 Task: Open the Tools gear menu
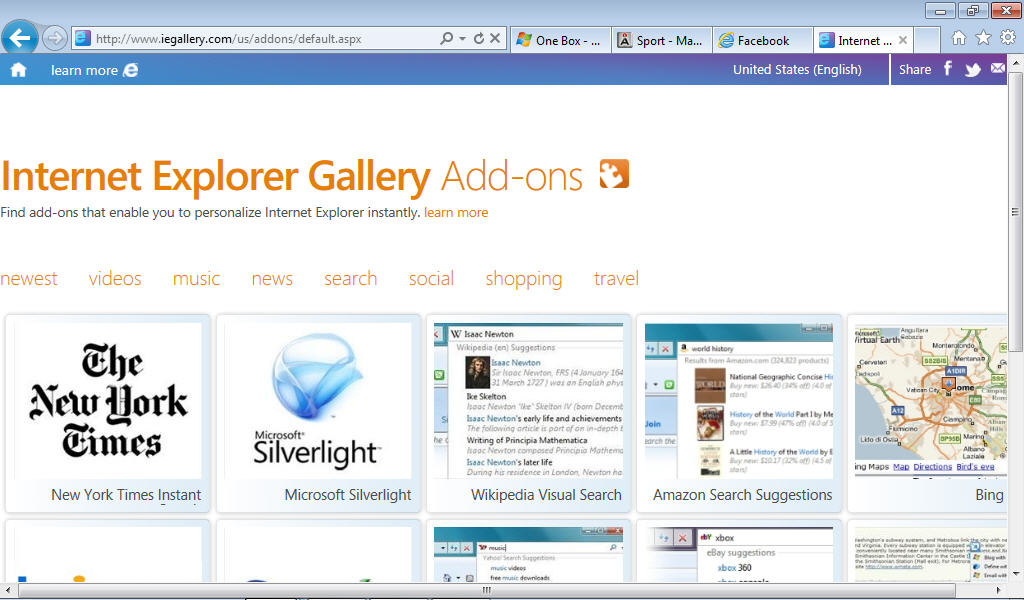[x=1008, y=38]
